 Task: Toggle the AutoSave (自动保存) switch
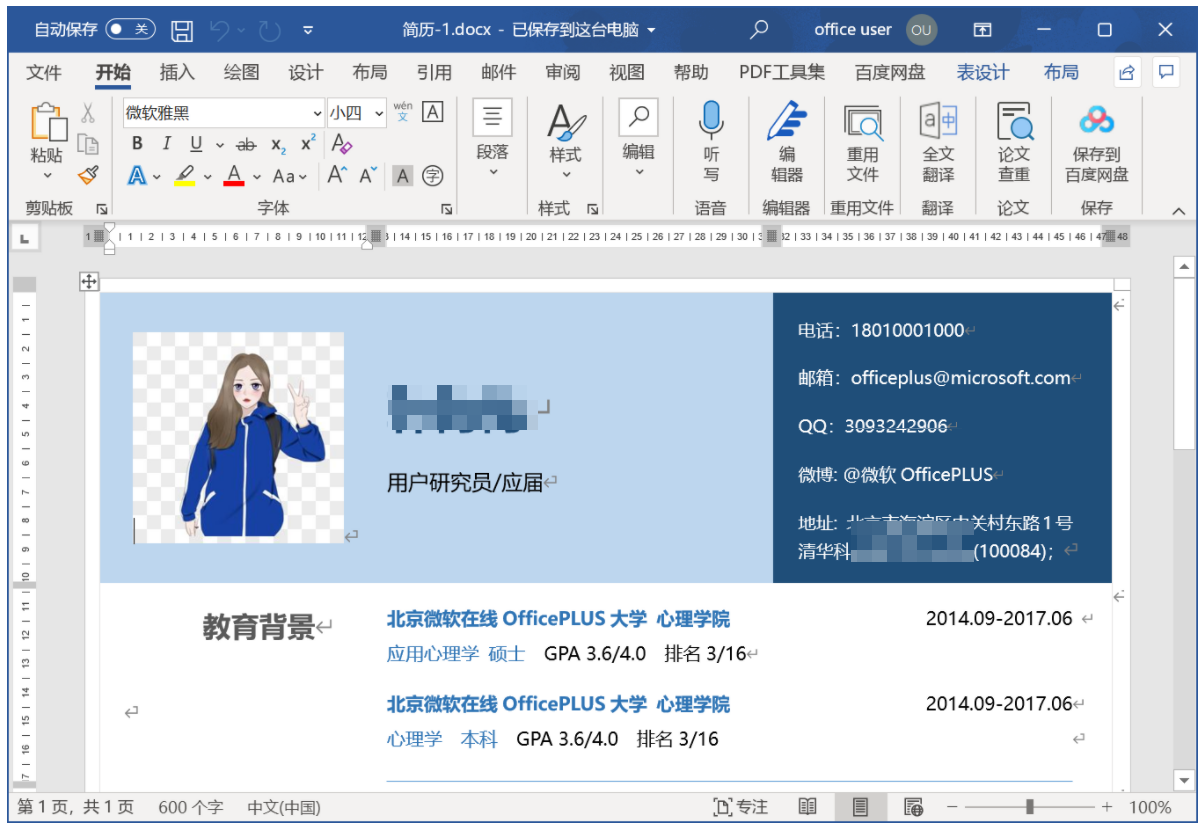[x=133, y=30]
